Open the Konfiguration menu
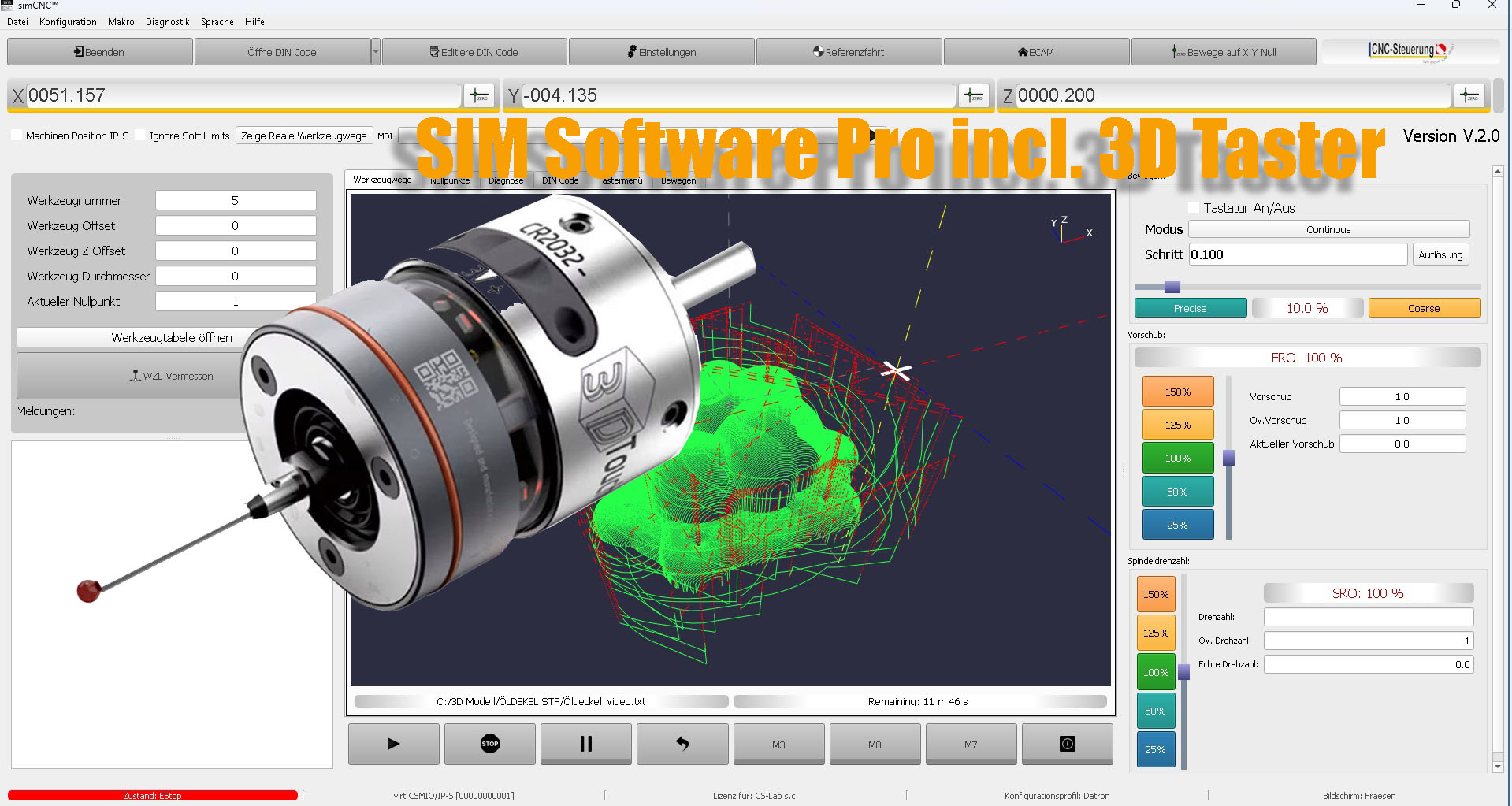This screenshot has width=1512, height=806. (x=68, y=22)
